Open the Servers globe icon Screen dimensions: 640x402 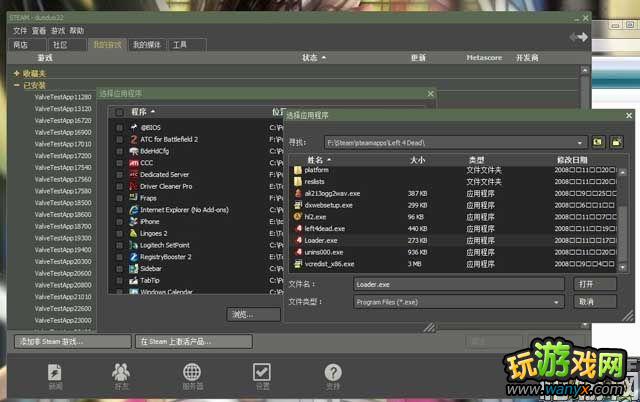(192, 372)
